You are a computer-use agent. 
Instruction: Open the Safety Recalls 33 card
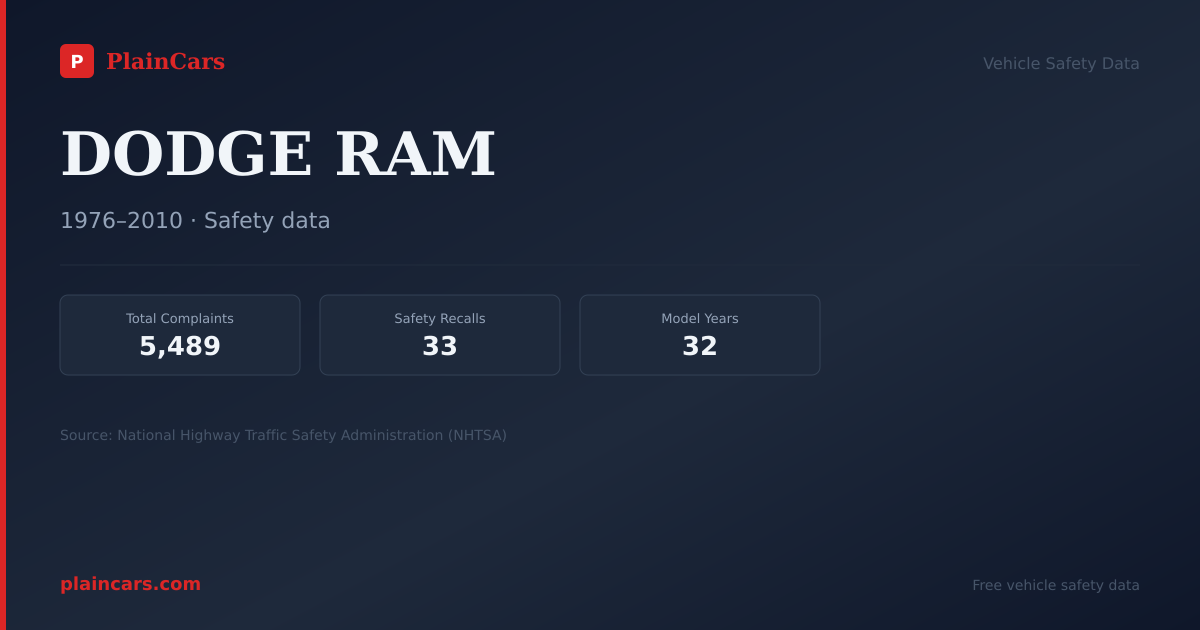click(440, 335)
